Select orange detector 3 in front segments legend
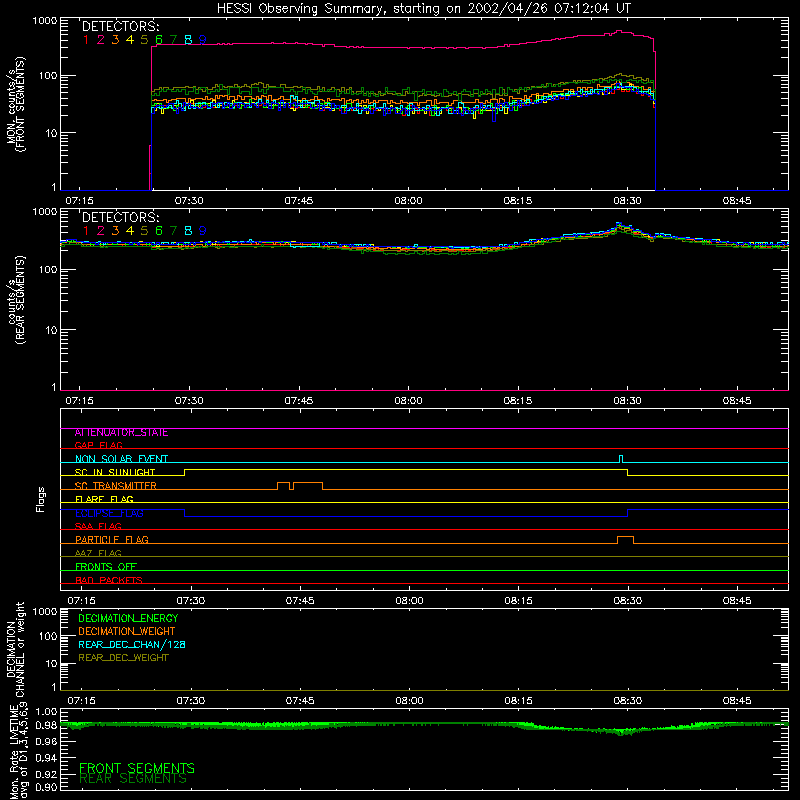 point(115,40)
